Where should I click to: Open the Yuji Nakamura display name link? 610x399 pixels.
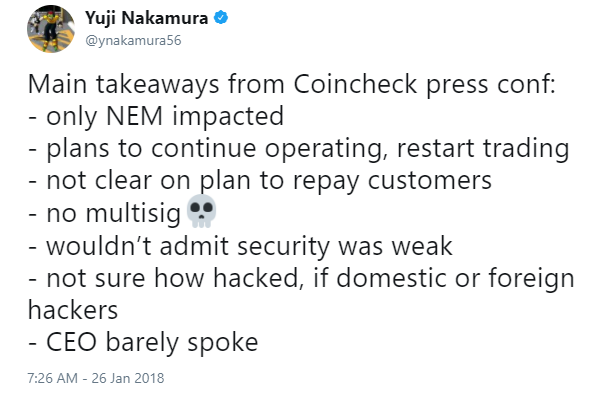click(x=147, y=18)
